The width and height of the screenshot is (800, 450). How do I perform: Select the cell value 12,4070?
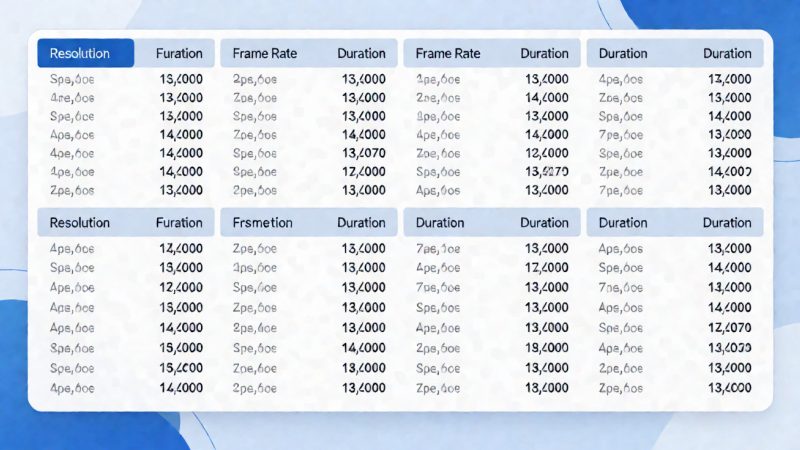coord(730,328)
